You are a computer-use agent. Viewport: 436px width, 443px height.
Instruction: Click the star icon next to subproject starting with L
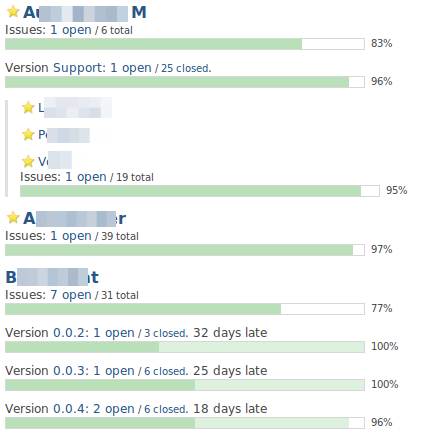pyautogui.click(x=28, y=108)
